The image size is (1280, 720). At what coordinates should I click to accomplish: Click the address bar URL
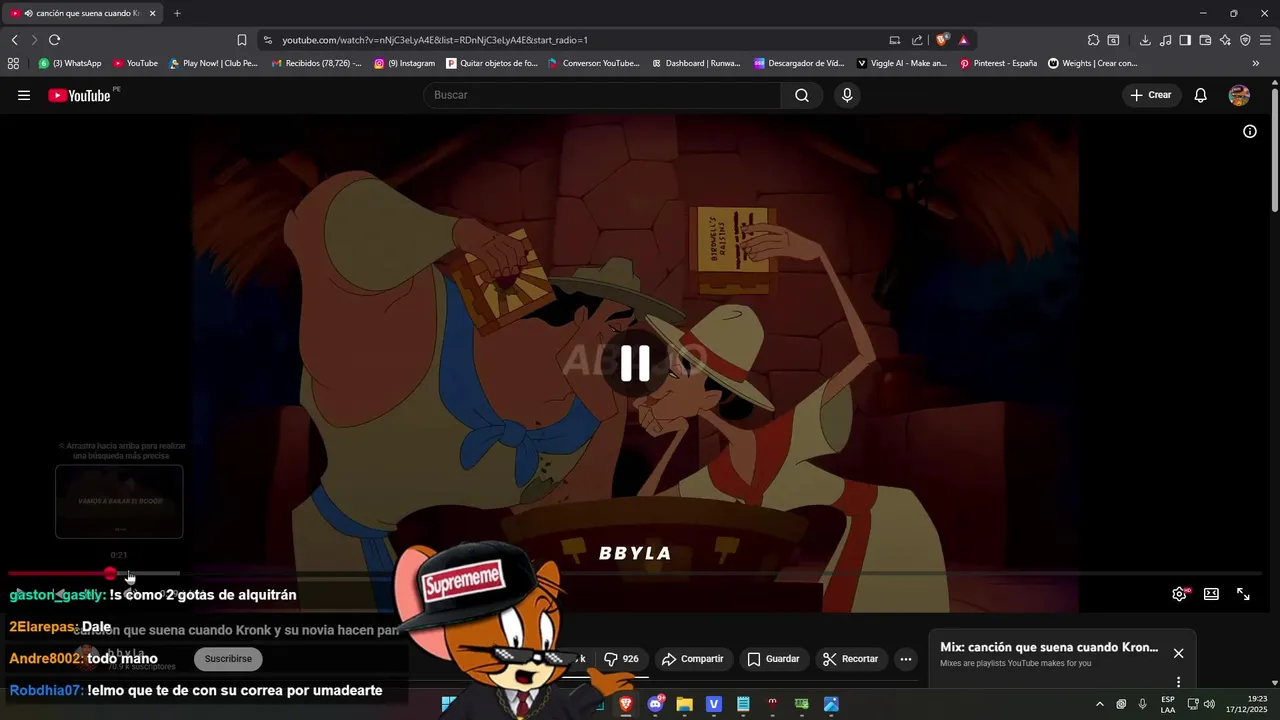click(x=434, y=40)
